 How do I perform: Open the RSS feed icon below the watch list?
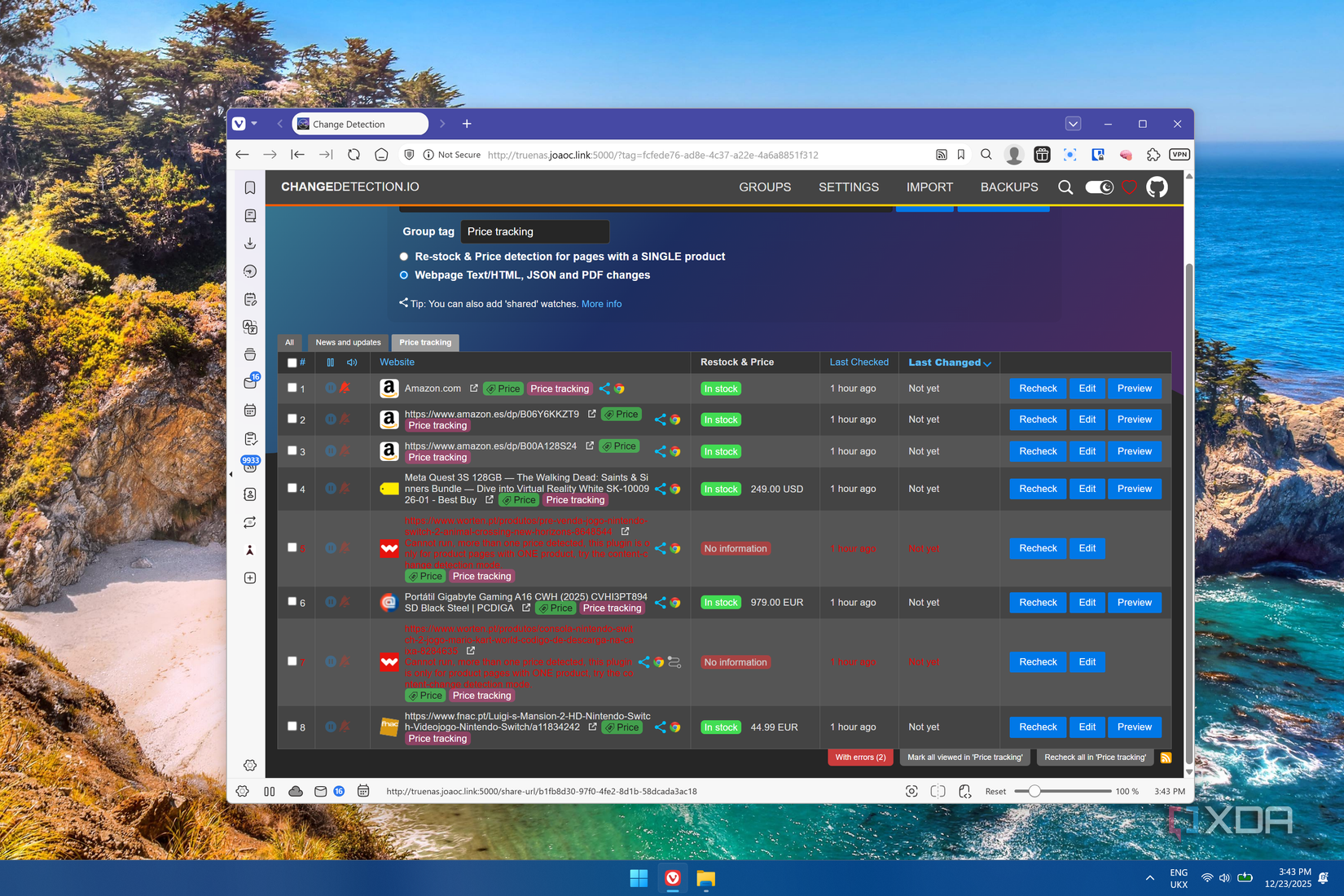coord(1166,758)
